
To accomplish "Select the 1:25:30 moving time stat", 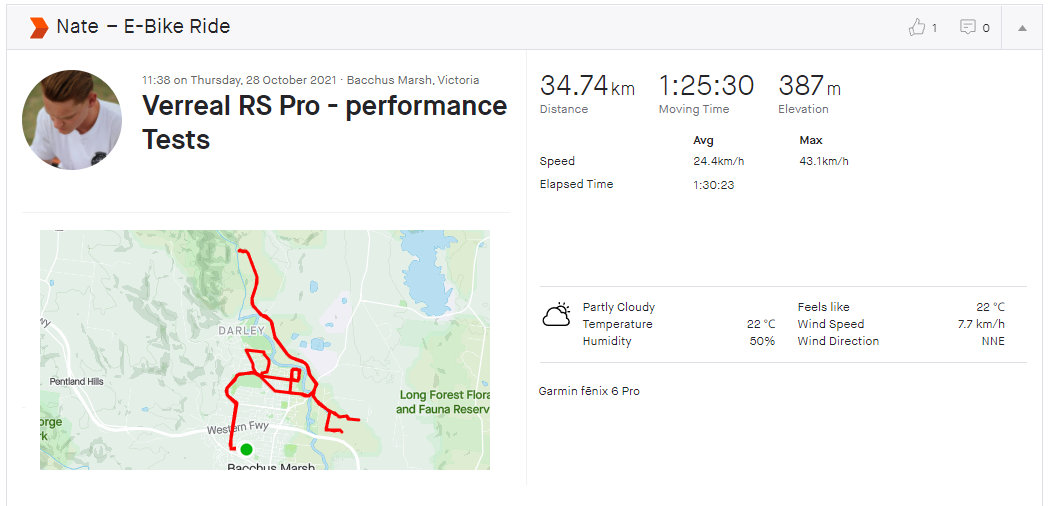I will click(x=706, y=94).
